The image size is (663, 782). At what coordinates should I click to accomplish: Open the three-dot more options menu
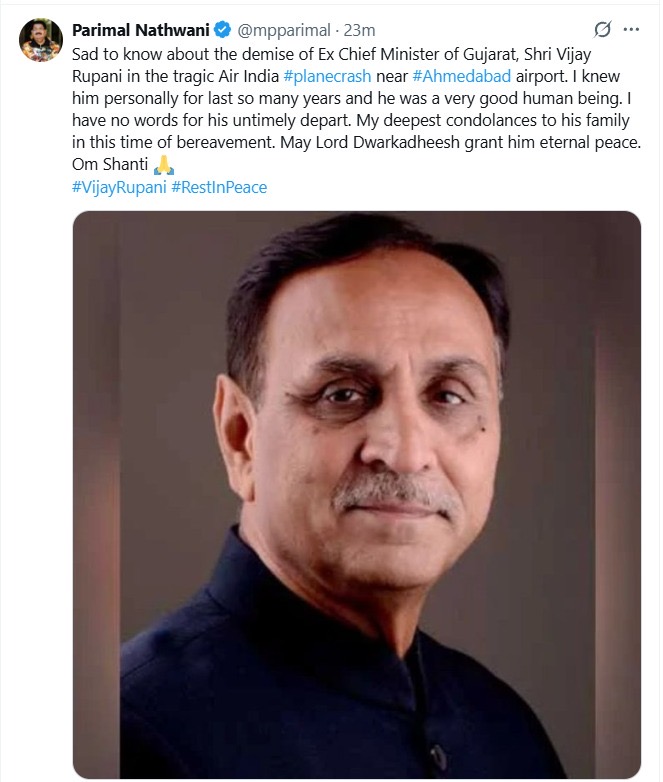[631, 29]
